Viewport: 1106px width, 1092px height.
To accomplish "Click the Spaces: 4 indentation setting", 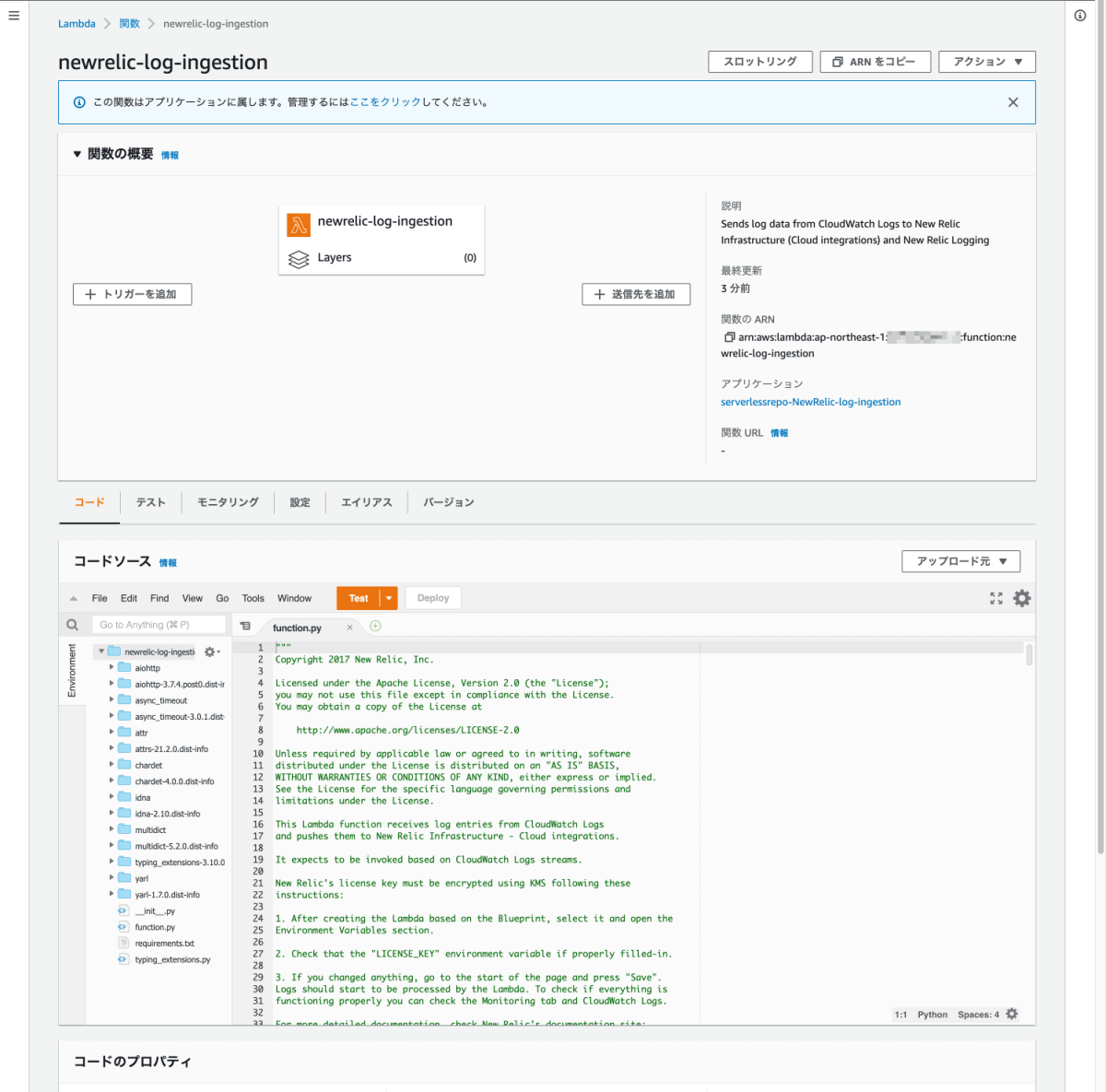I will (x=978, y=1015).
